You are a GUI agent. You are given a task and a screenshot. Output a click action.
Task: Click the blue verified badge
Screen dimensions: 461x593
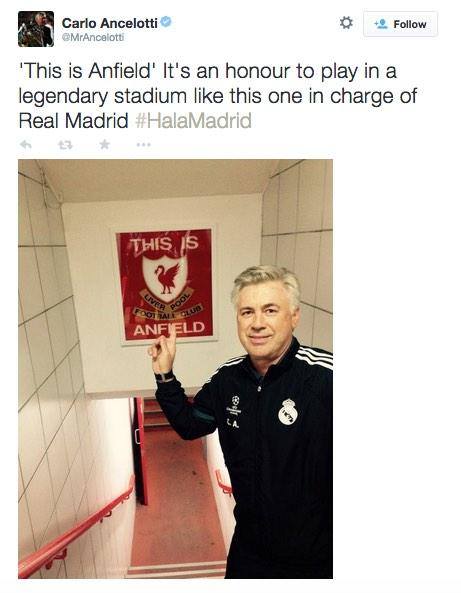click(166, 22)
